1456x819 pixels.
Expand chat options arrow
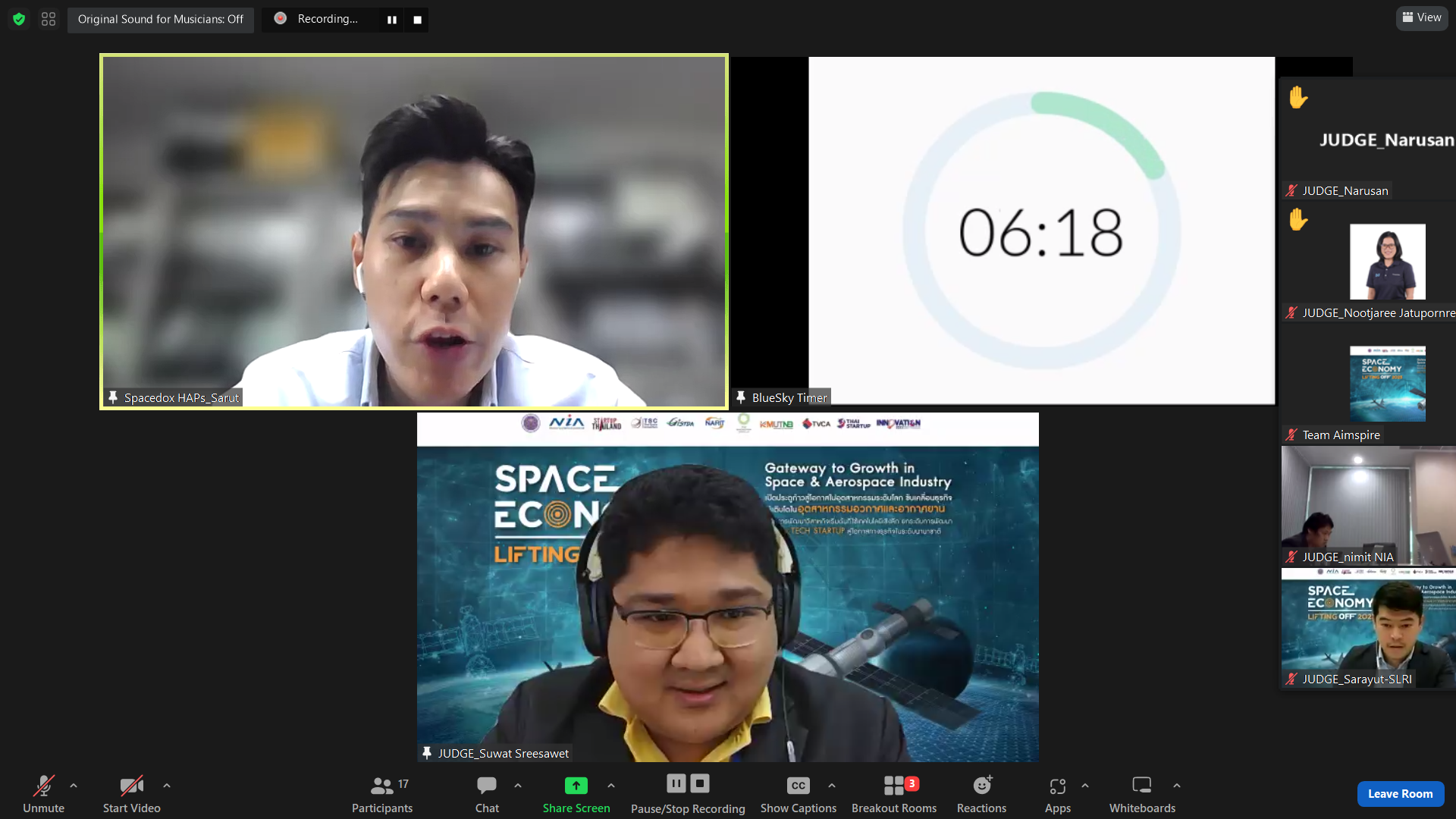tap(518, 786)
